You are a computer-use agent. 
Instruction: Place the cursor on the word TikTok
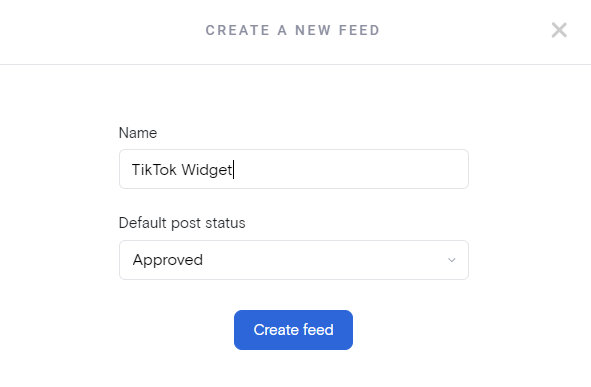point(154,170)
